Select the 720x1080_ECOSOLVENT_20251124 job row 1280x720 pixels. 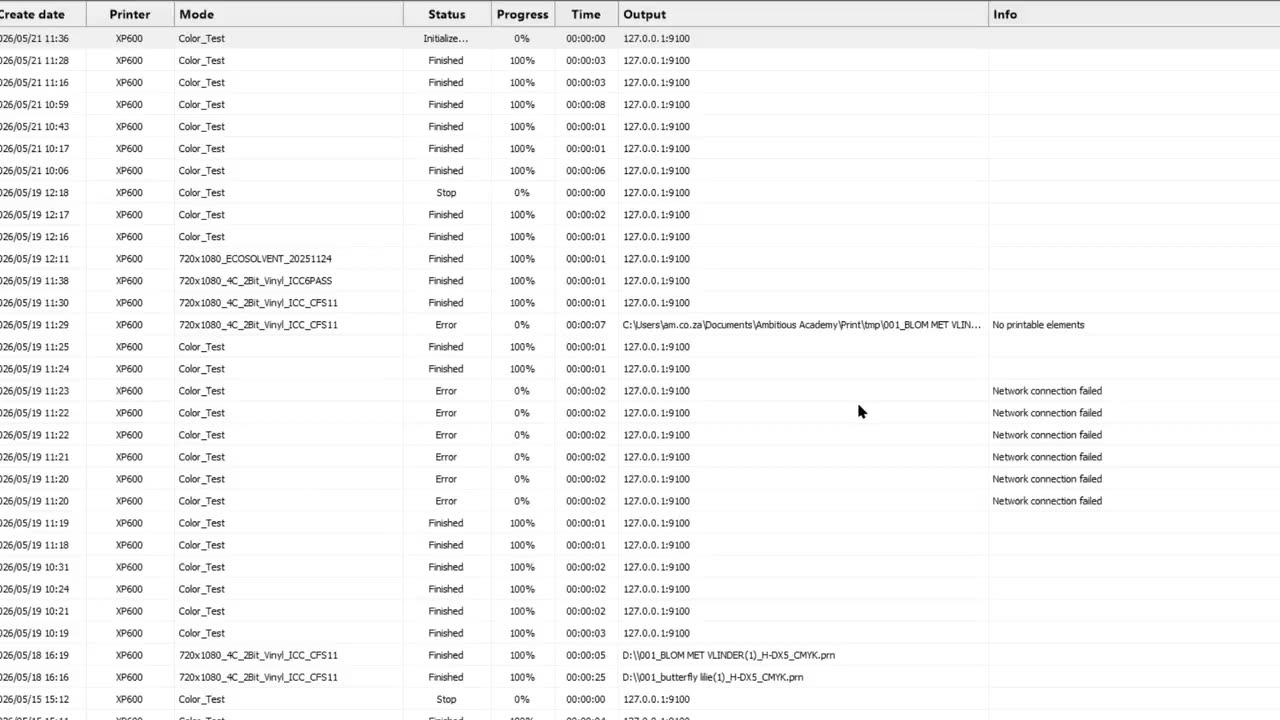coord(640,258)
